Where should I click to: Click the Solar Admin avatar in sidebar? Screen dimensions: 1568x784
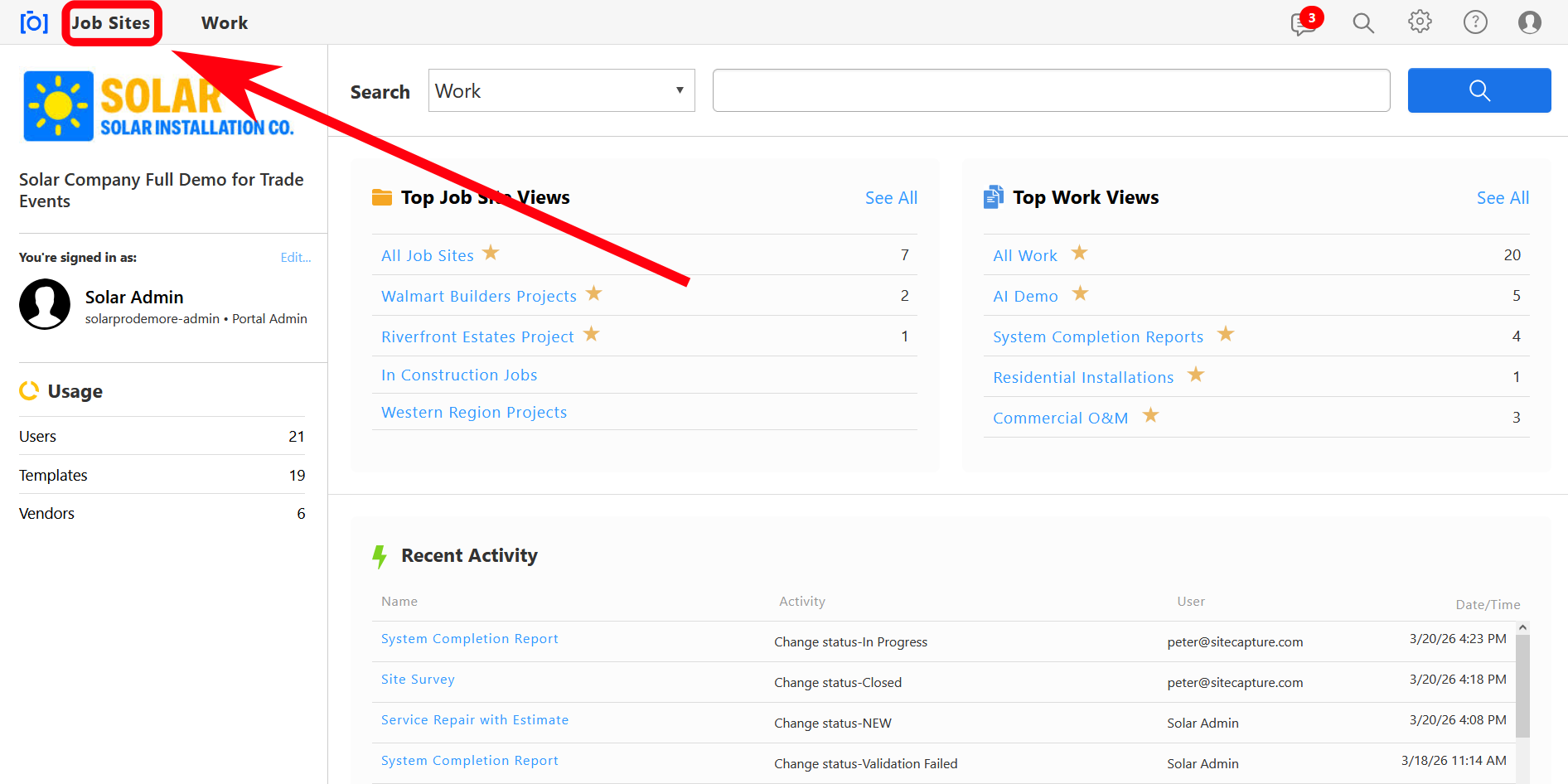click(x=45, y=304)
